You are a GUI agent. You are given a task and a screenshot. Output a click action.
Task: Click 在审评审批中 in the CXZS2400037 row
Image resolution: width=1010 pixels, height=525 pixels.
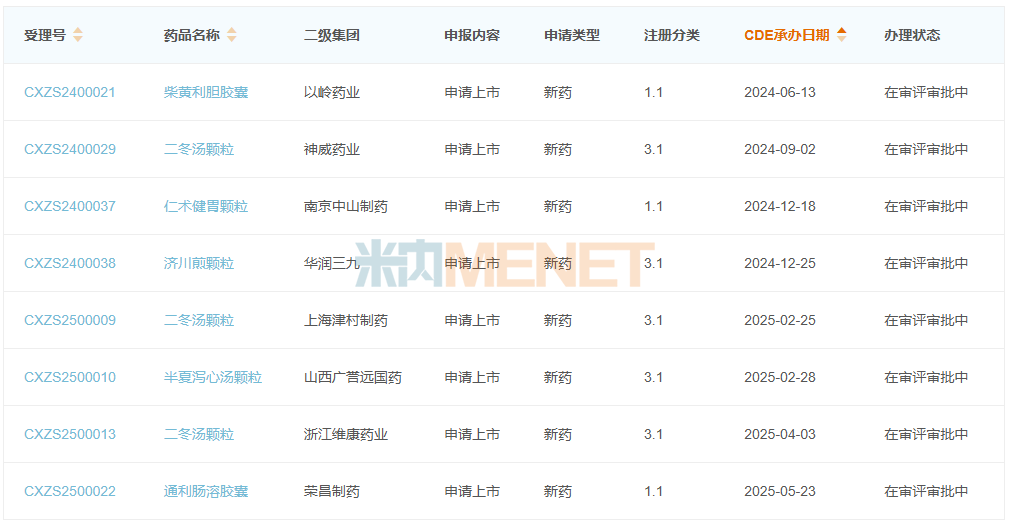tap(926, 206)
